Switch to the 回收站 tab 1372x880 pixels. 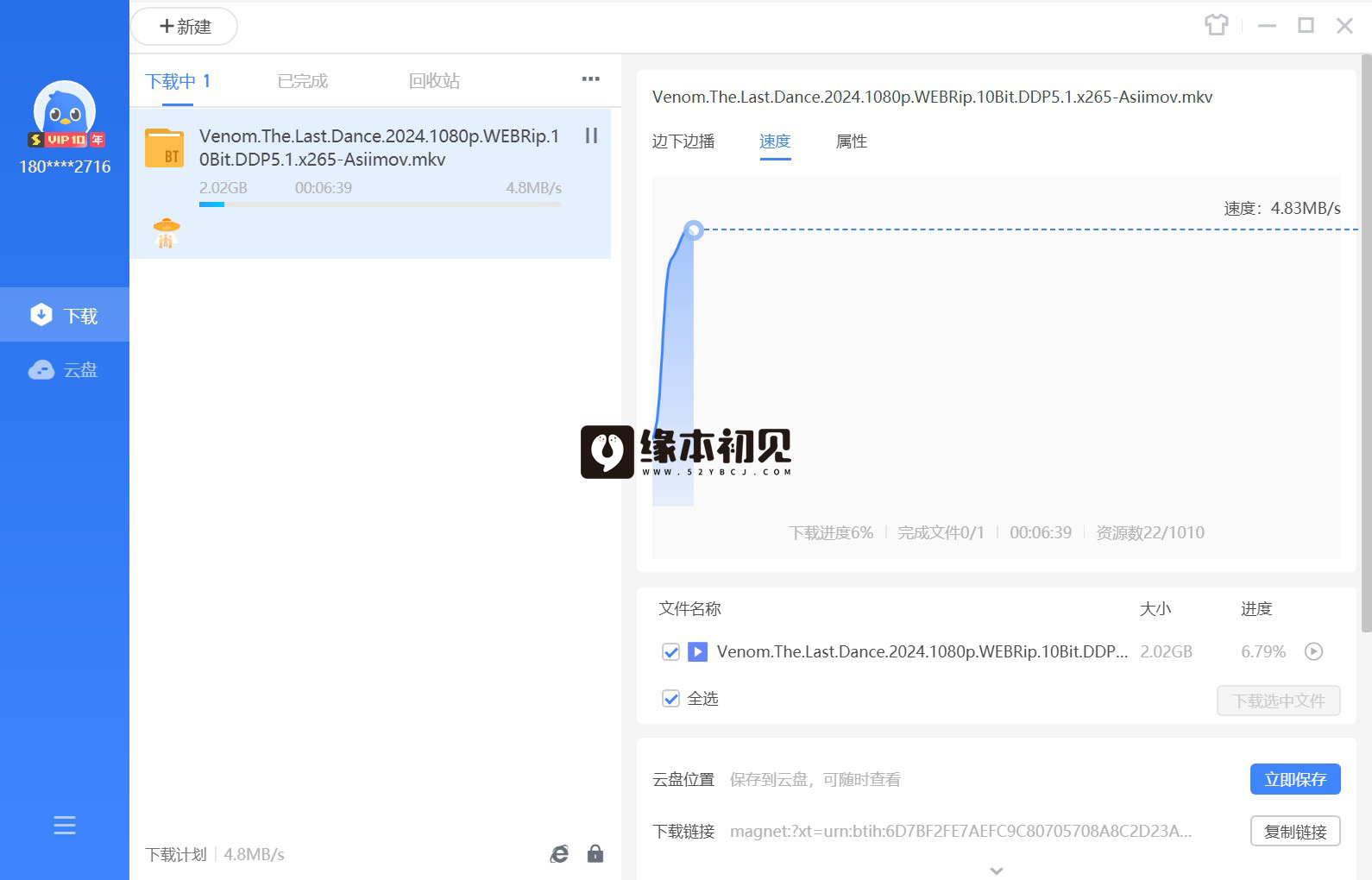(x=434, y=81)
